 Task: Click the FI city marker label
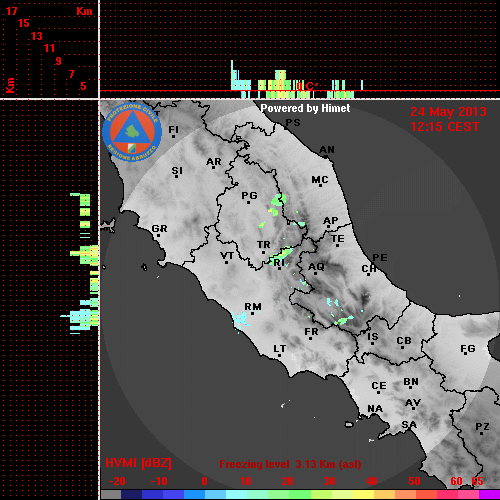click(x=174, y=129)
